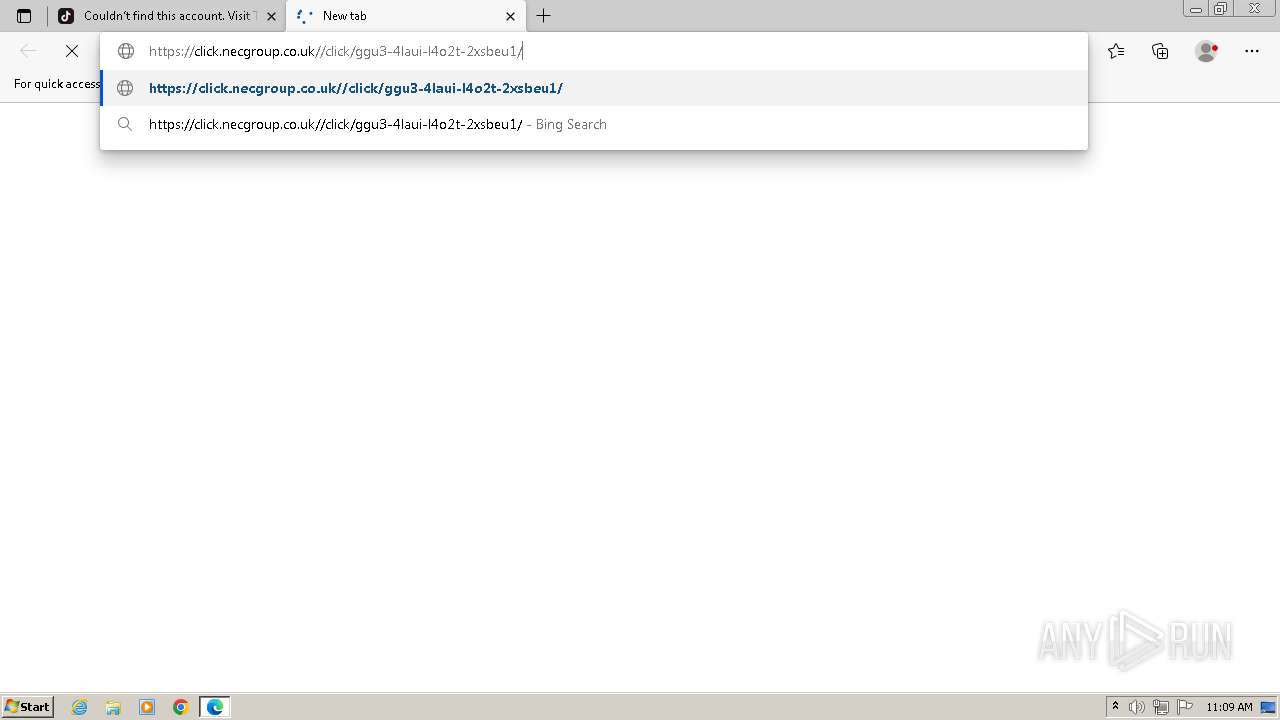The width and height of the screenshot is (1280, 720).
Task: Open Settings and more ellipsis menu
Action: point(1252,51)
